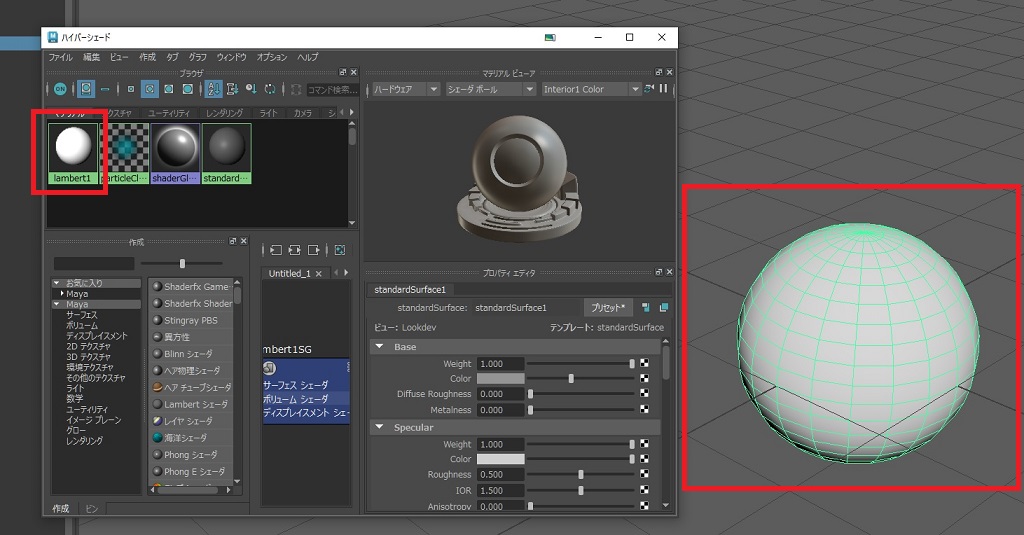Screen dimensions: 1024x535
Task: Sort browser items by time icon
Action: pyautogui.click(x=251, y=89)
